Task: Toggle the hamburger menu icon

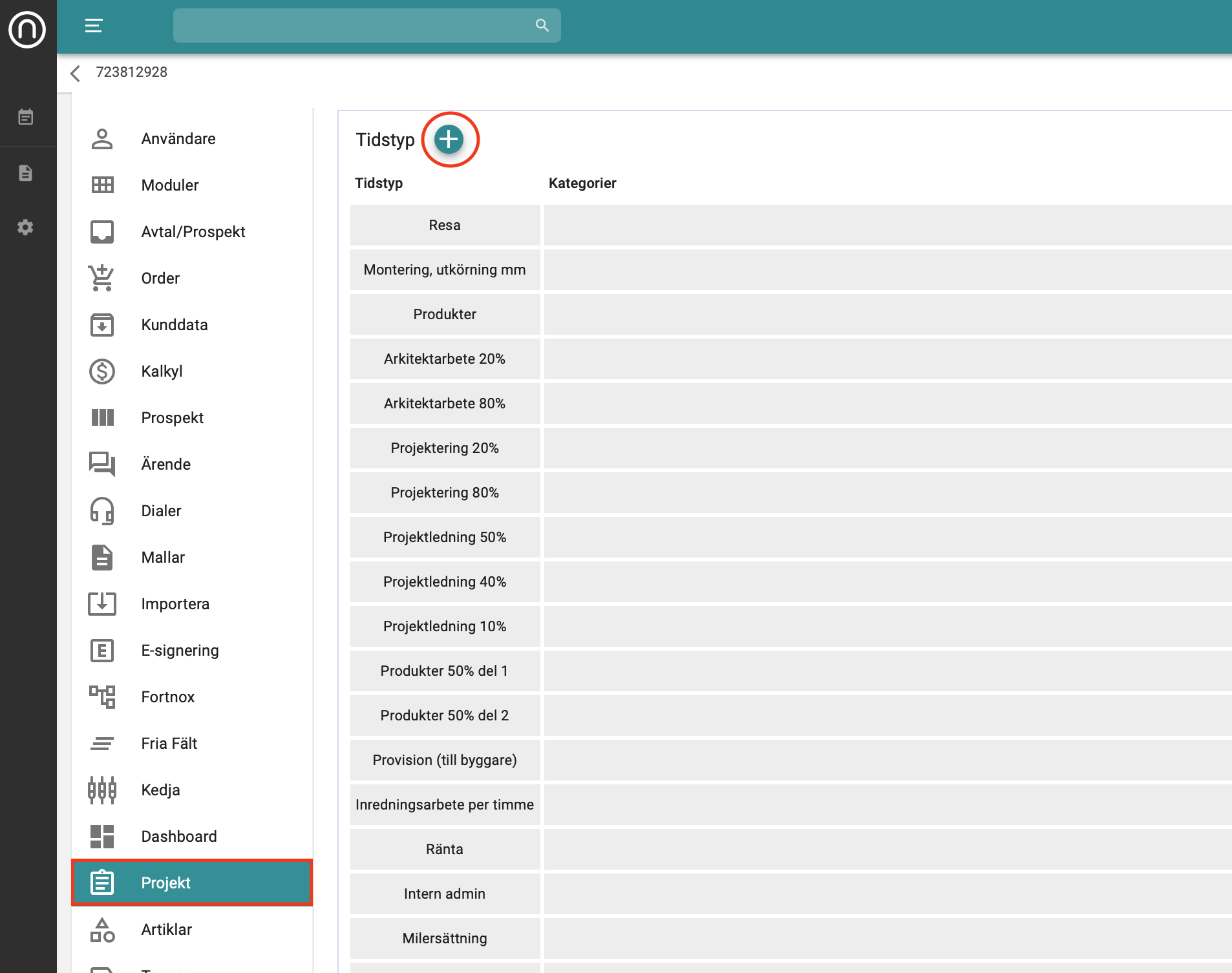Action: pos(94,26)
